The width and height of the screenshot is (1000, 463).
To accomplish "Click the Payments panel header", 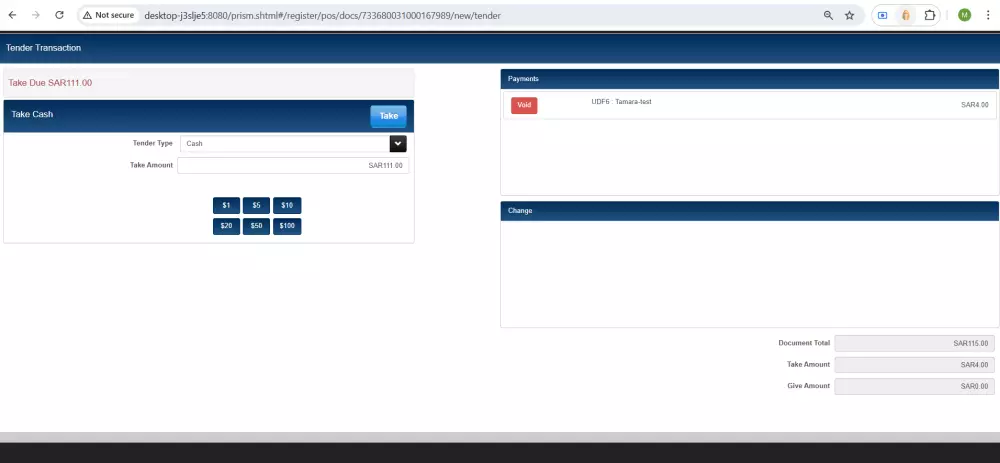I will (x=749, y=78).
